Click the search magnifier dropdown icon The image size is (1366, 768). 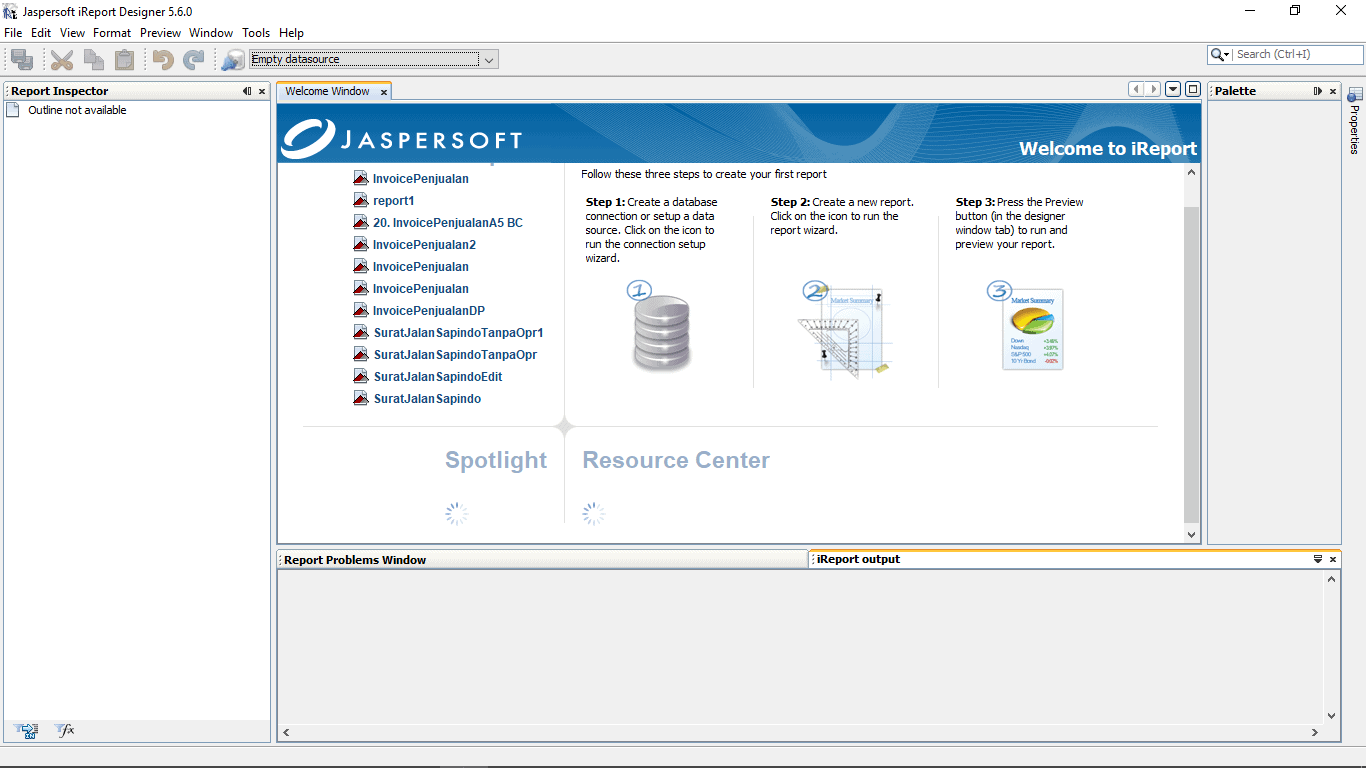tap(1220, 55)
